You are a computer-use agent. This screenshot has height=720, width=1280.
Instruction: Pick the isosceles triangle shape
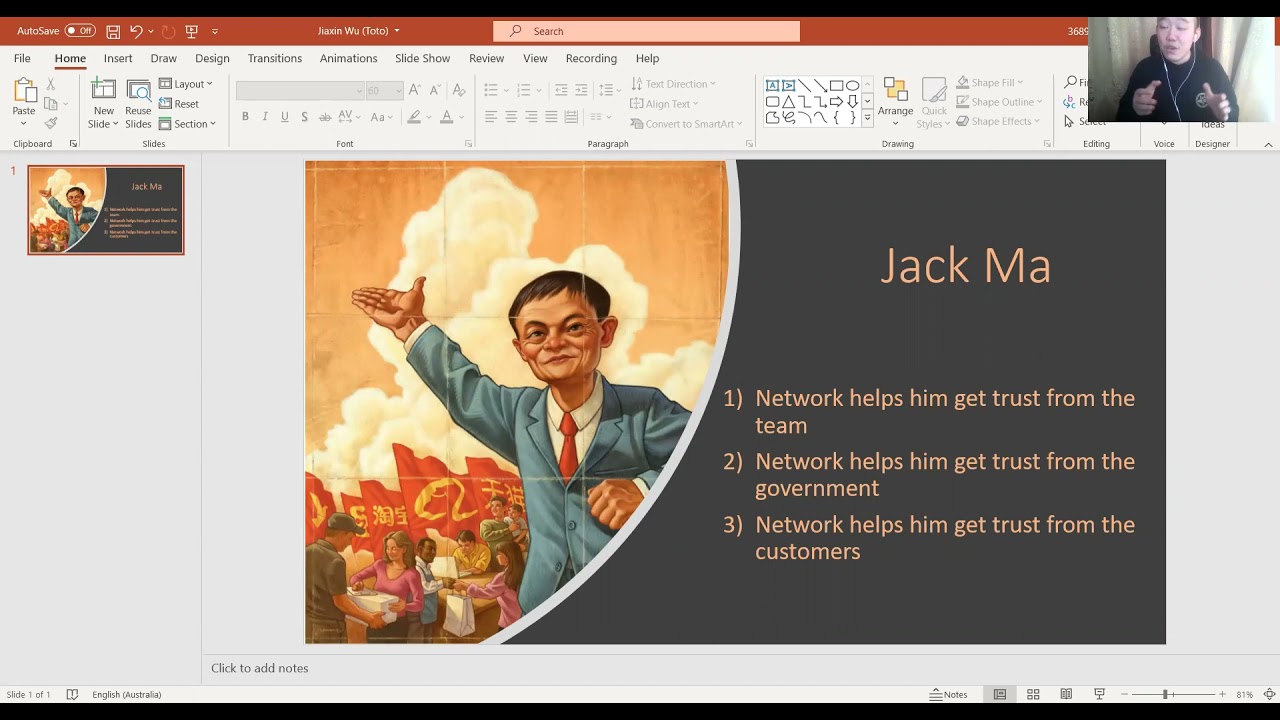[x=788, y=101]
